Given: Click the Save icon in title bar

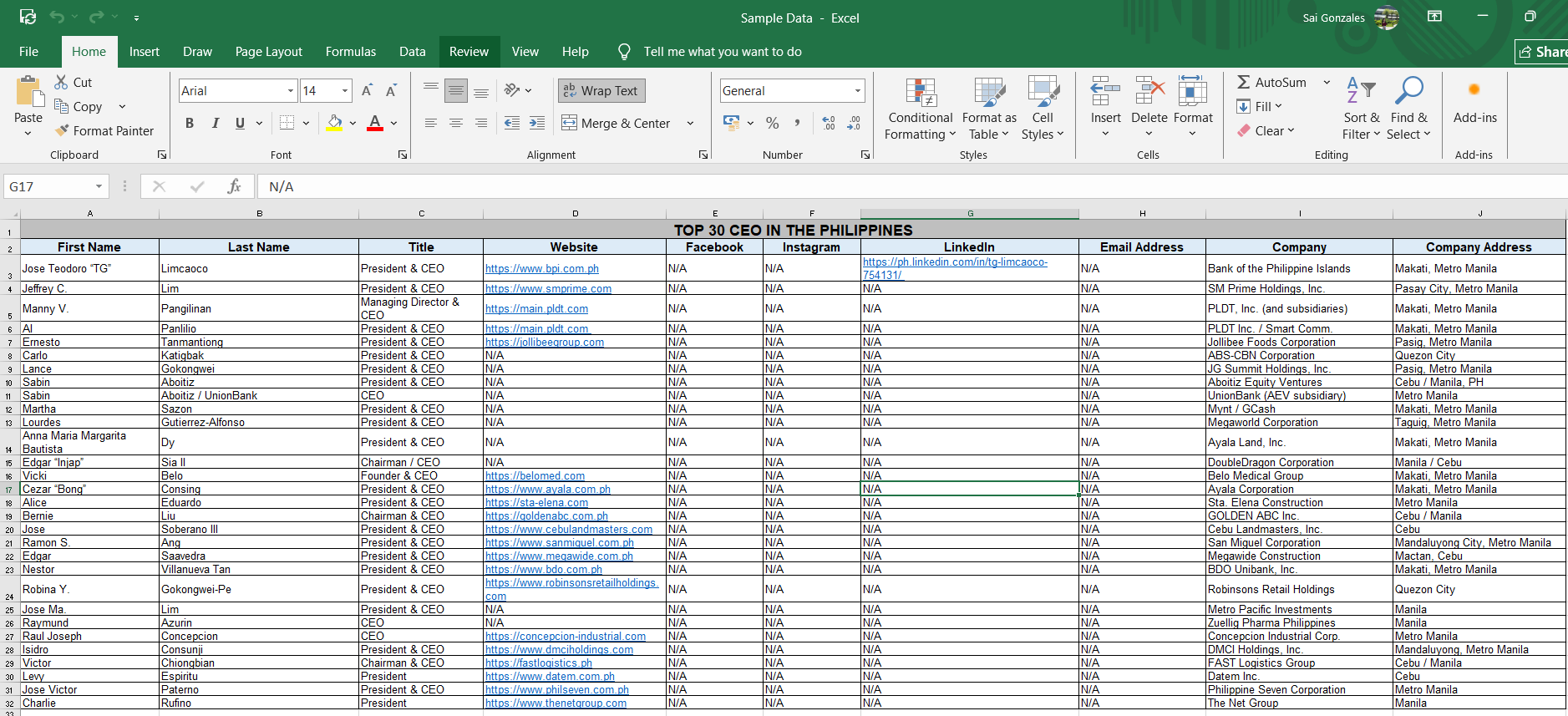Looking at the screenshot, I should 28,17.
